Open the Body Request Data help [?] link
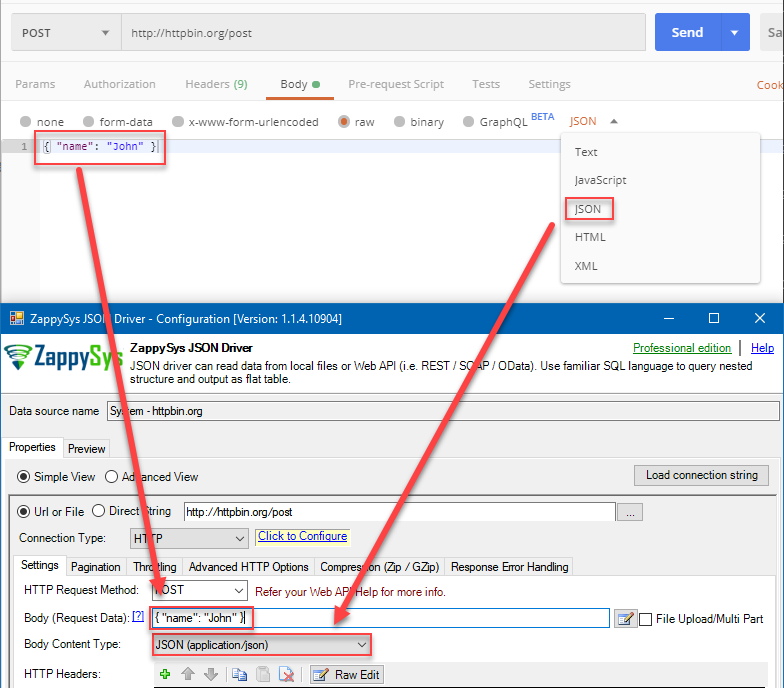784x688 pixels. tap(138, 616)
